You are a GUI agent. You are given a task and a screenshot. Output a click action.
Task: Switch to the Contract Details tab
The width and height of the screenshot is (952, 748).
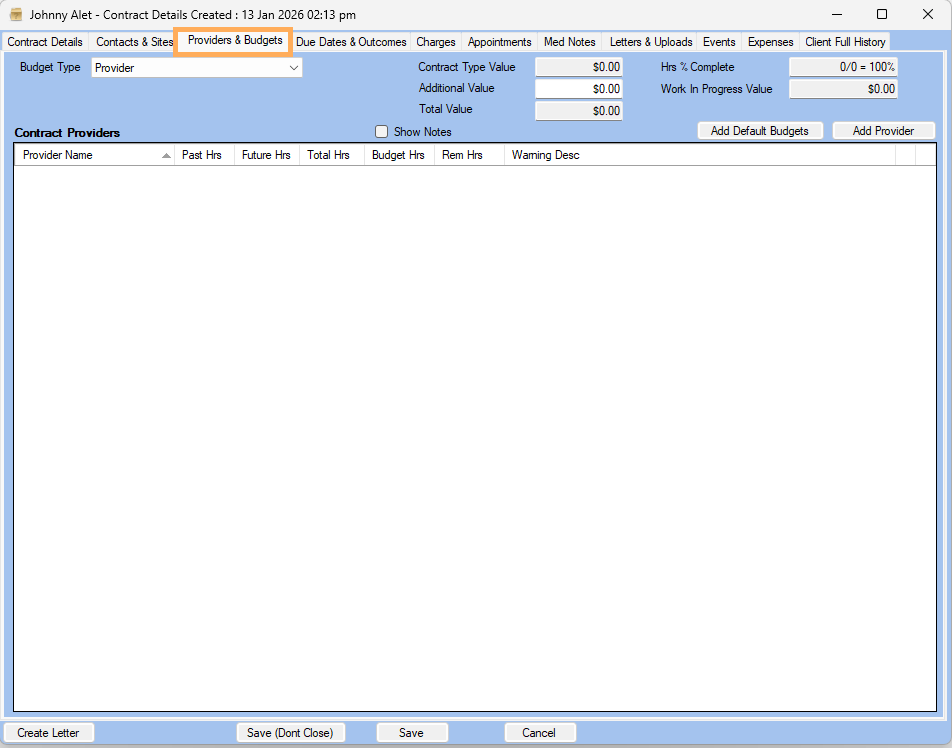(45, 42)
